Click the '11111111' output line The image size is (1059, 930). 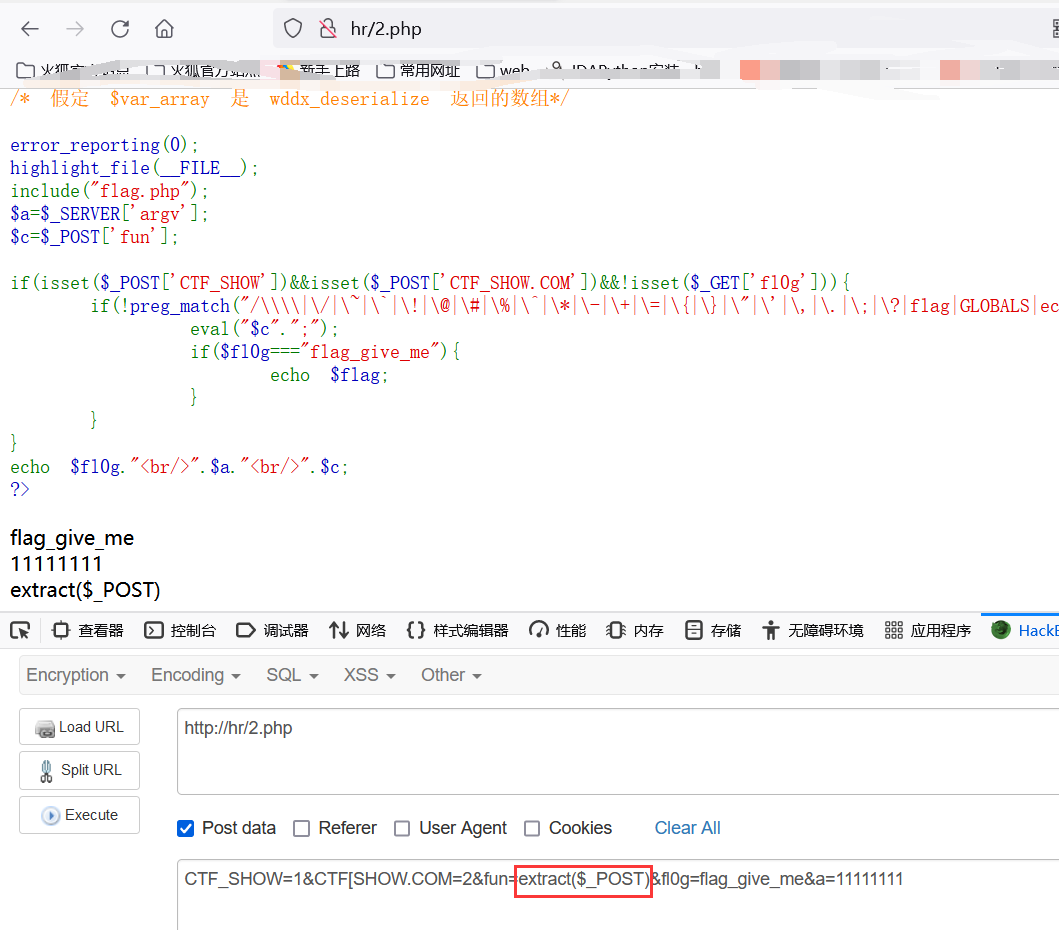tap(56, 564)
